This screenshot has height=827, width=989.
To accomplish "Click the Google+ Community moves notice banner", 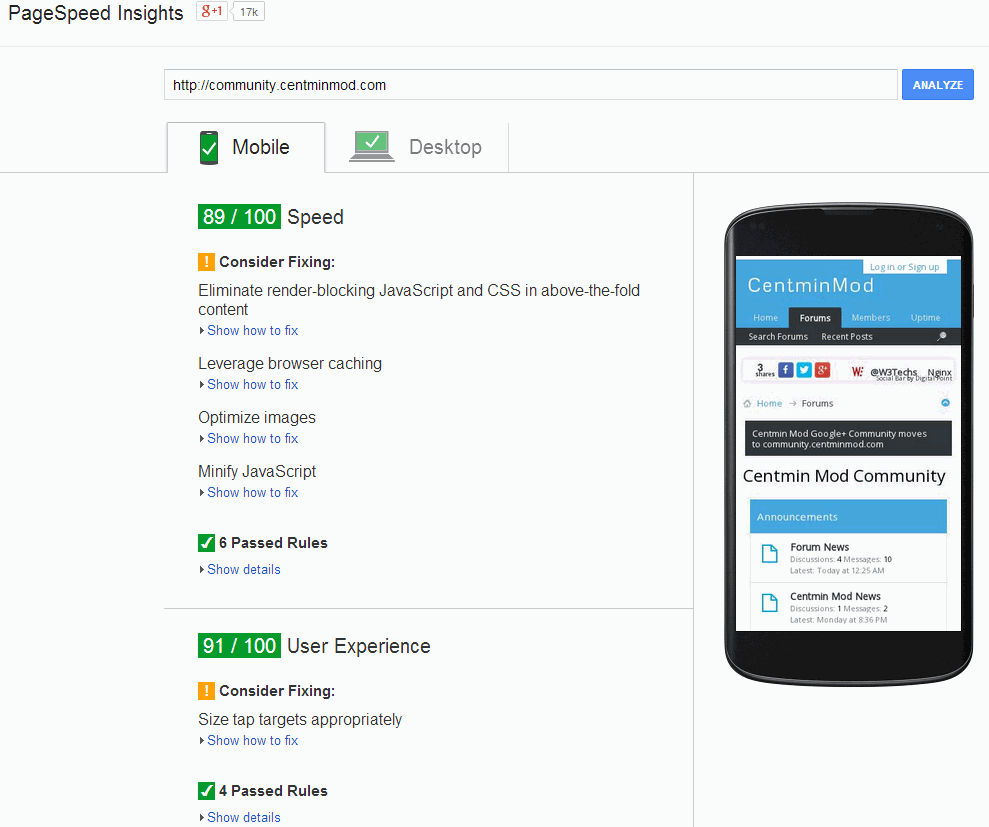I will 848,438.
